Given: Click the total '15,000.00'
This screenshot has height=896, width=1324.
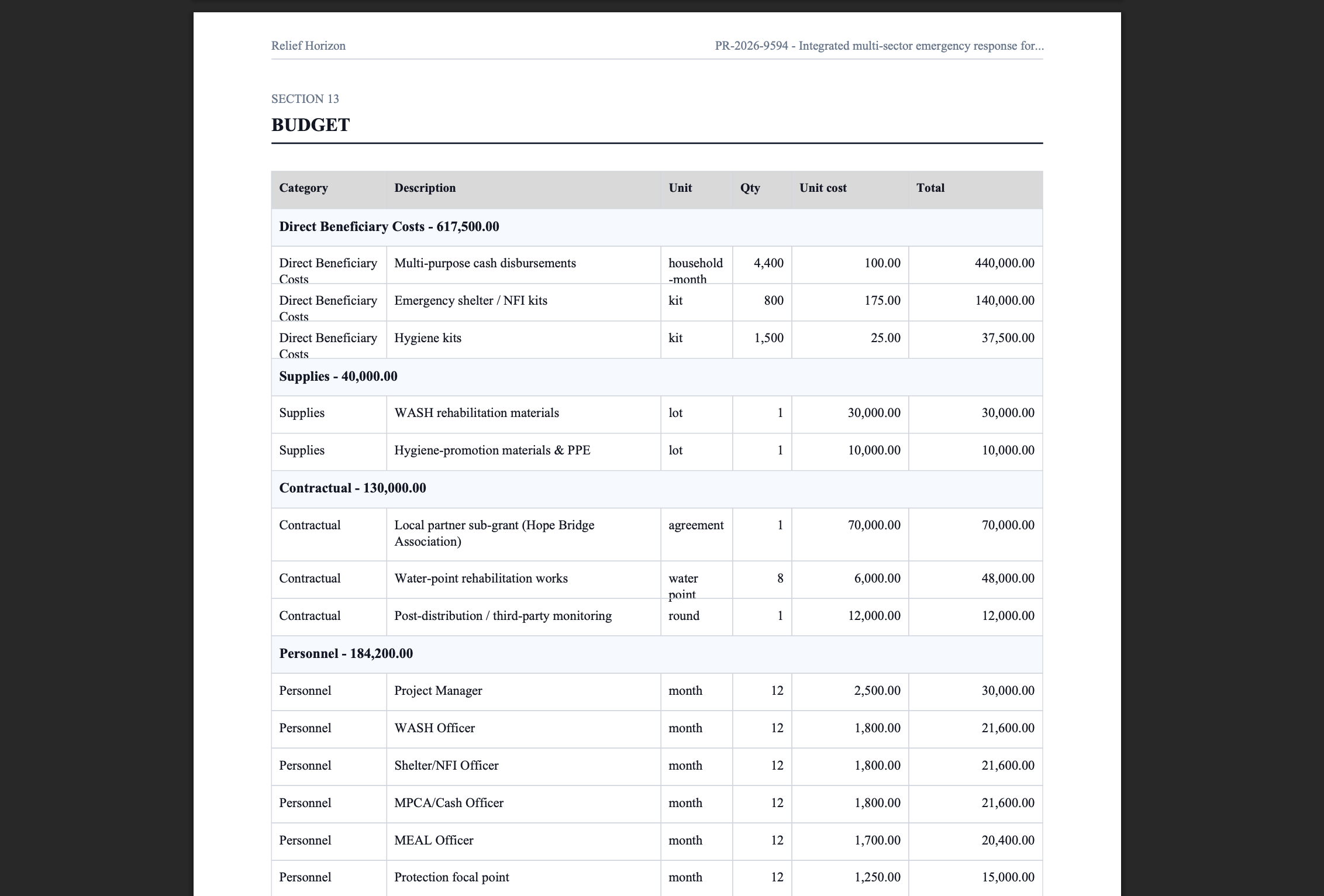Looking at the screenshot, I should tap(1008, 877).
